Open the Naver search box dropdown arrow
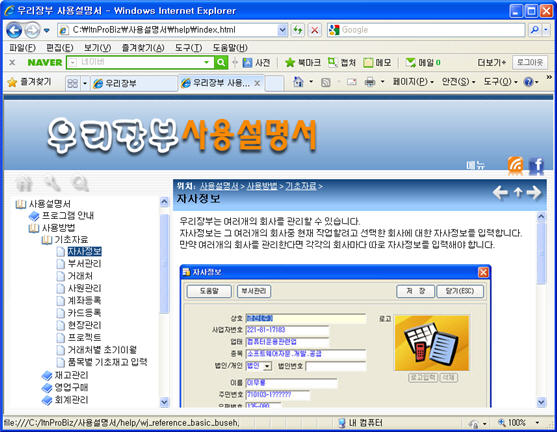 [x=206, y=63]
